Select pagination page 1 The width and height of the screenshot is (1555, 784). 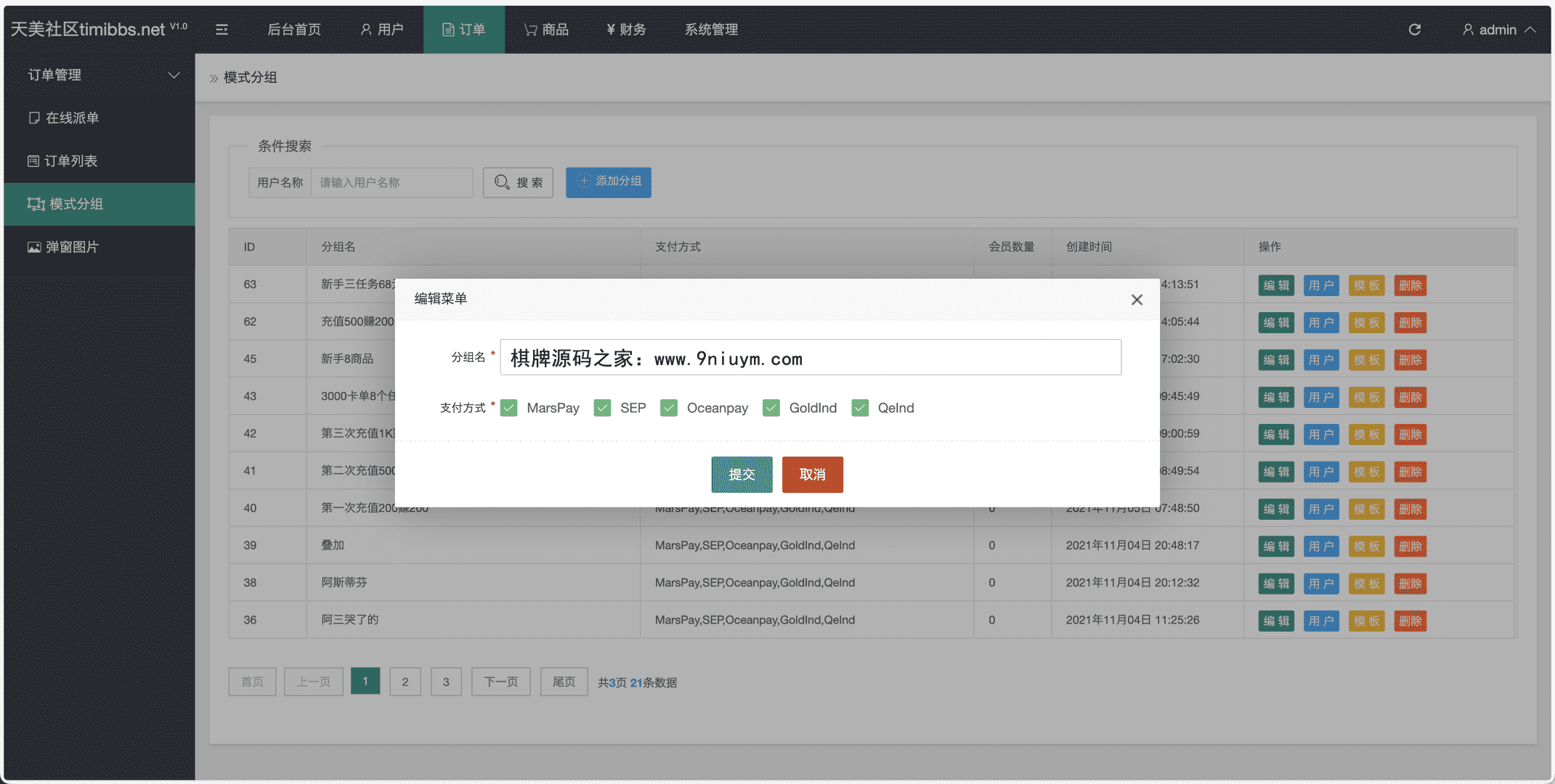[365, 681]
